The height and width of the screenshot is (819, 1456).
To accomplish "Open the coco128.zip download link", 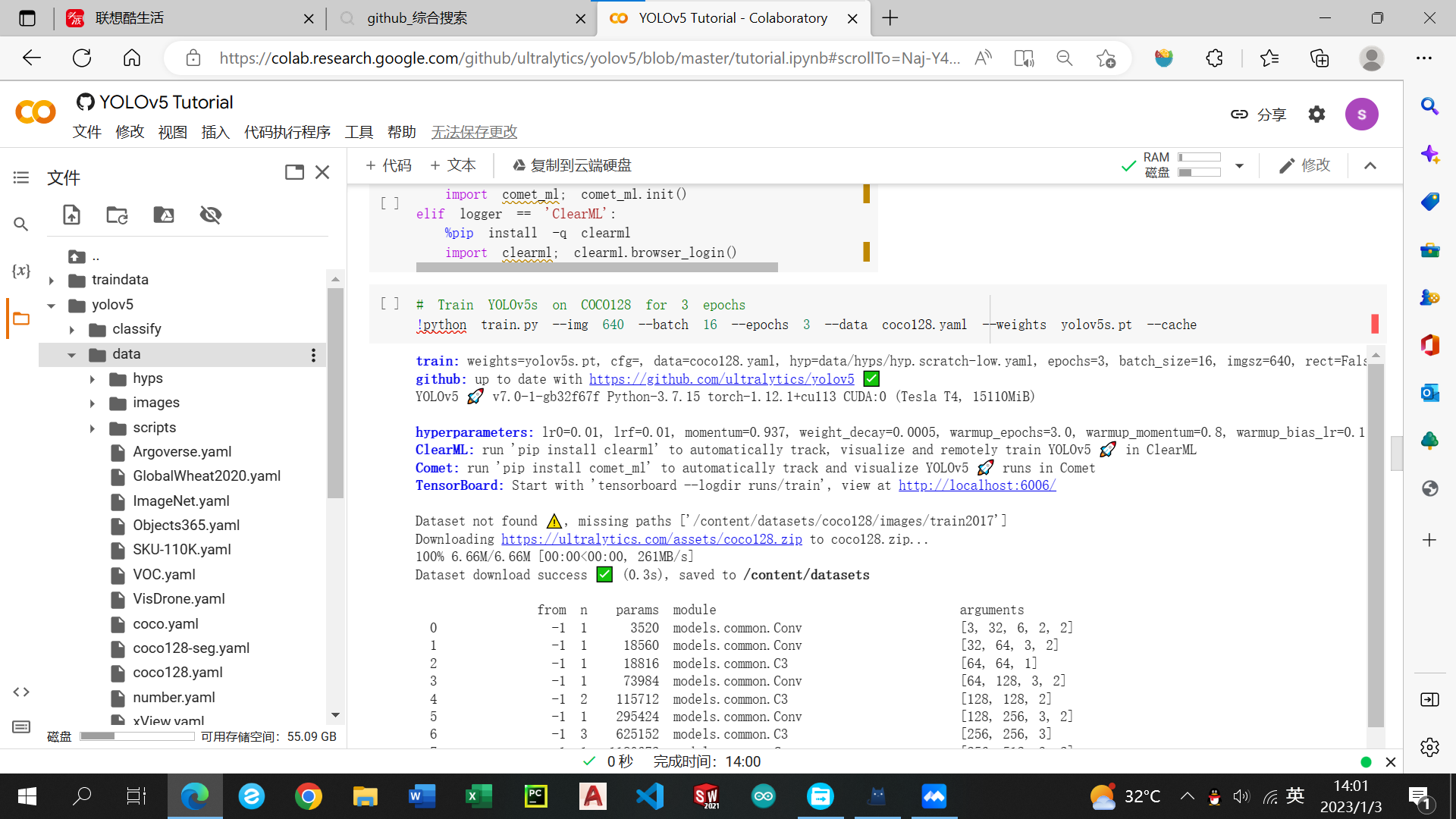I will [x=651, y=539].
